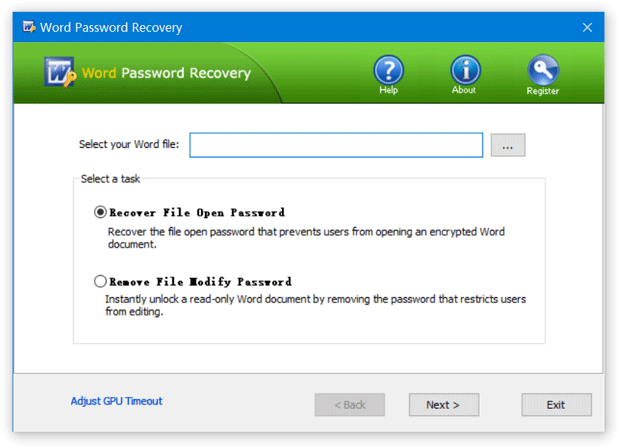Click the Word Password Recovery banner logo
This screenshot has width=620, height=448.
click(x=61, y=73)
